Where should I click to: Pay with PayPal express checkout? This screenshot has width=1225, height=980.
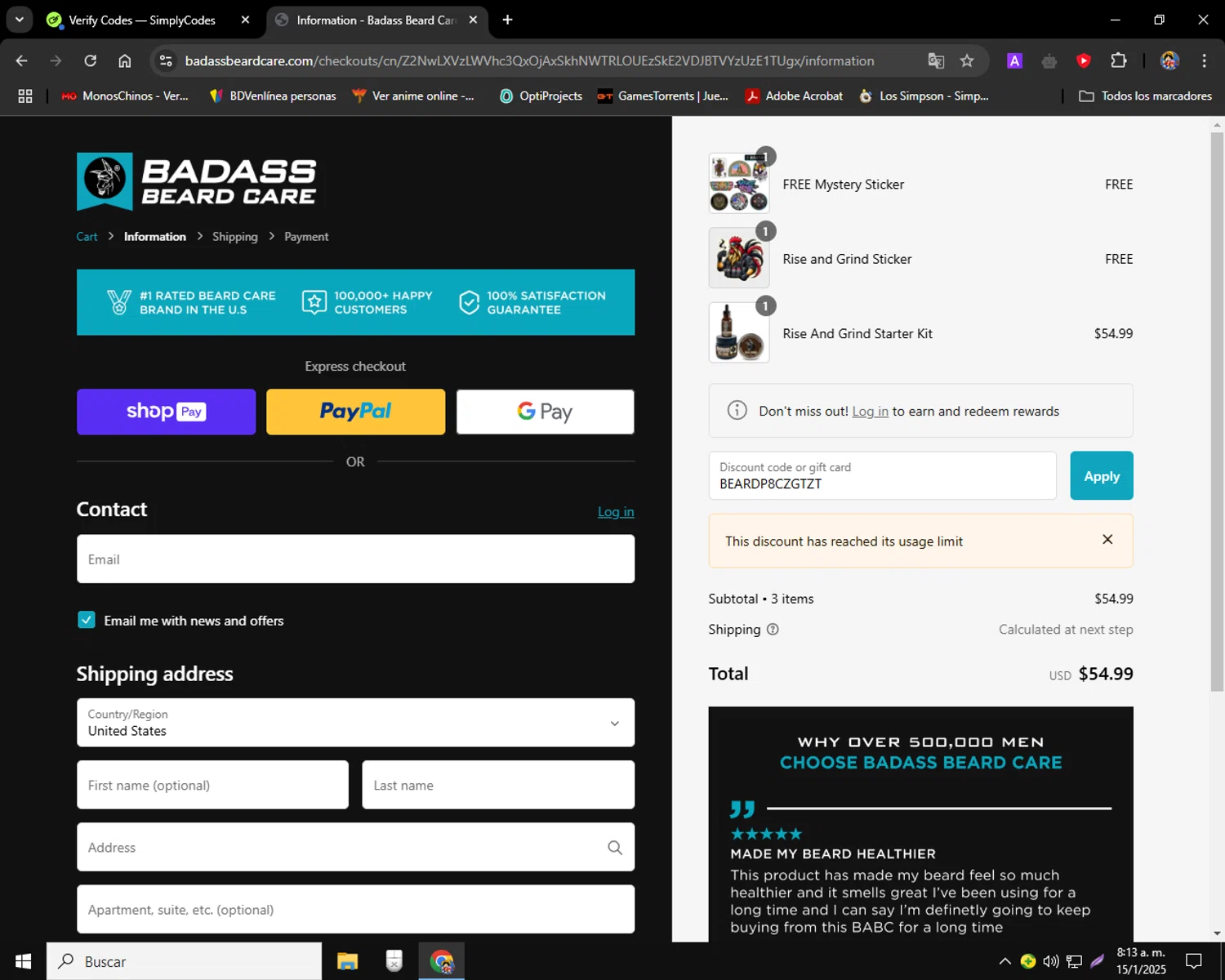pos(355,412)
